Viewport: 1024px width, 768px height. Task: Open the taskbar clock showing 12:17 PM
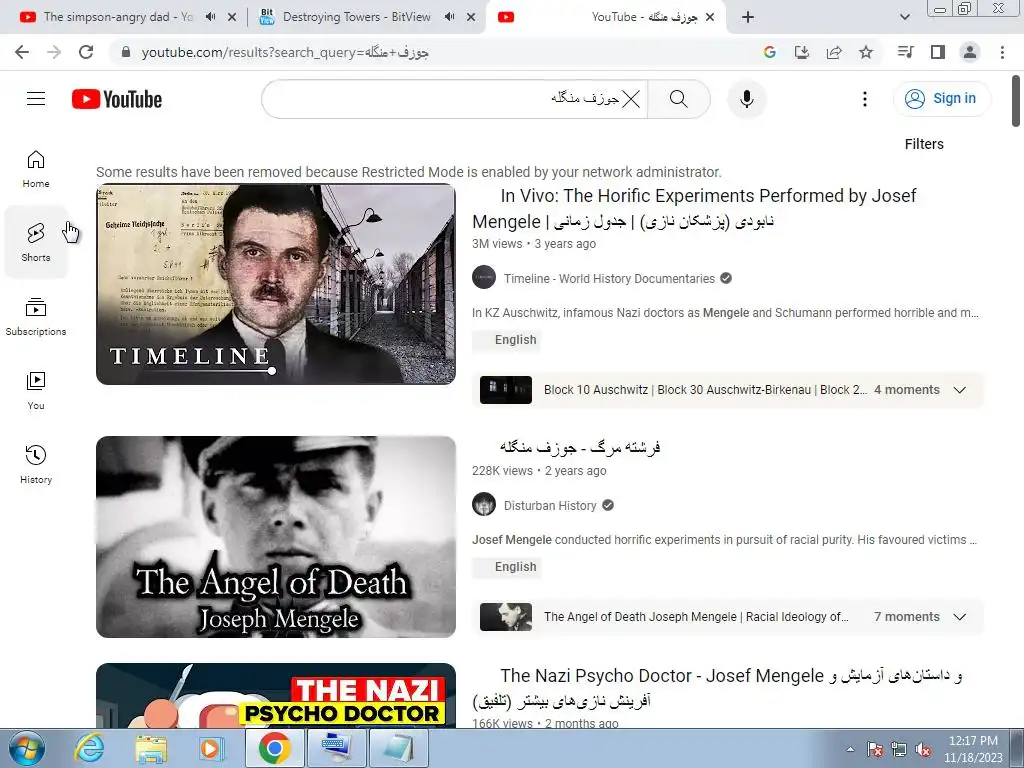tap(973, 749)
